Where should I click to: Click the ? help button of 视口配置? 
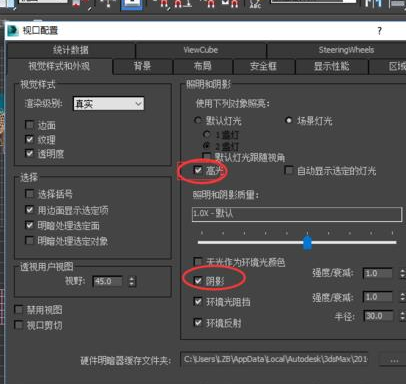coord(379,31)
